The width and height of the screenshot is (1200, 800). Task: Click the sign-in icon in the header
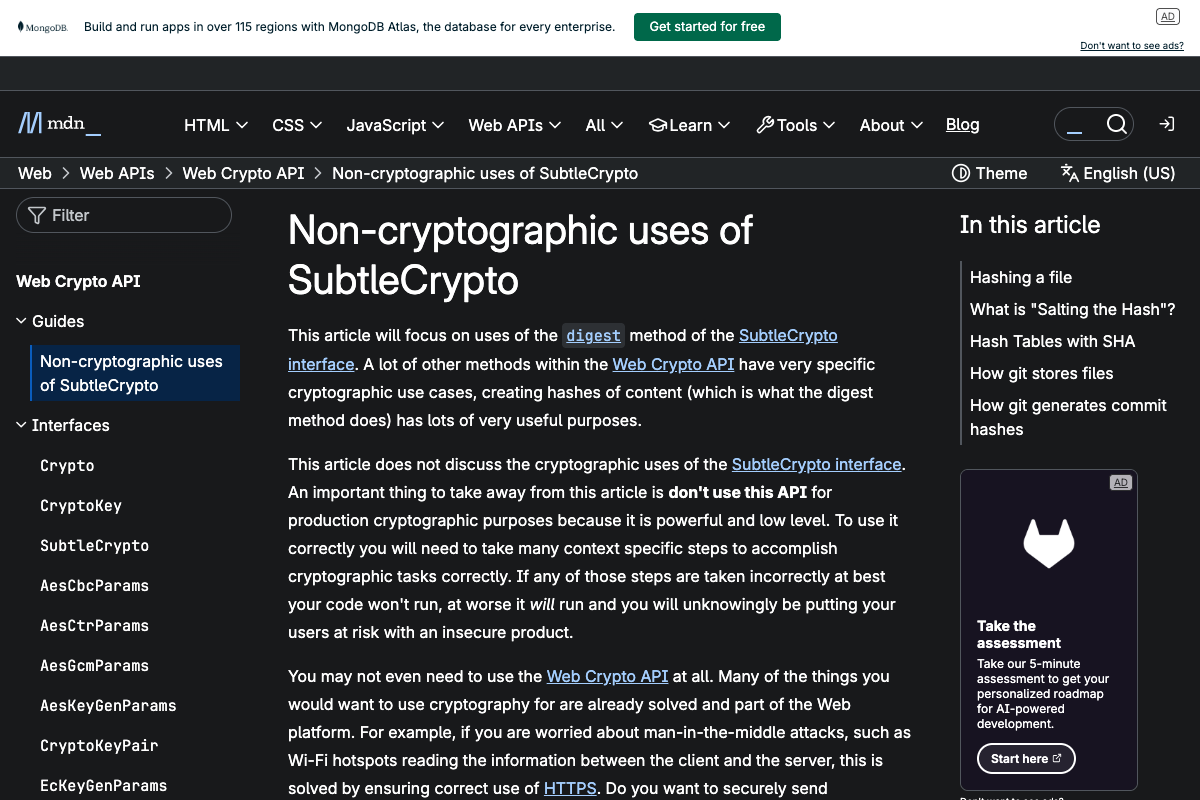point(1166,124)
